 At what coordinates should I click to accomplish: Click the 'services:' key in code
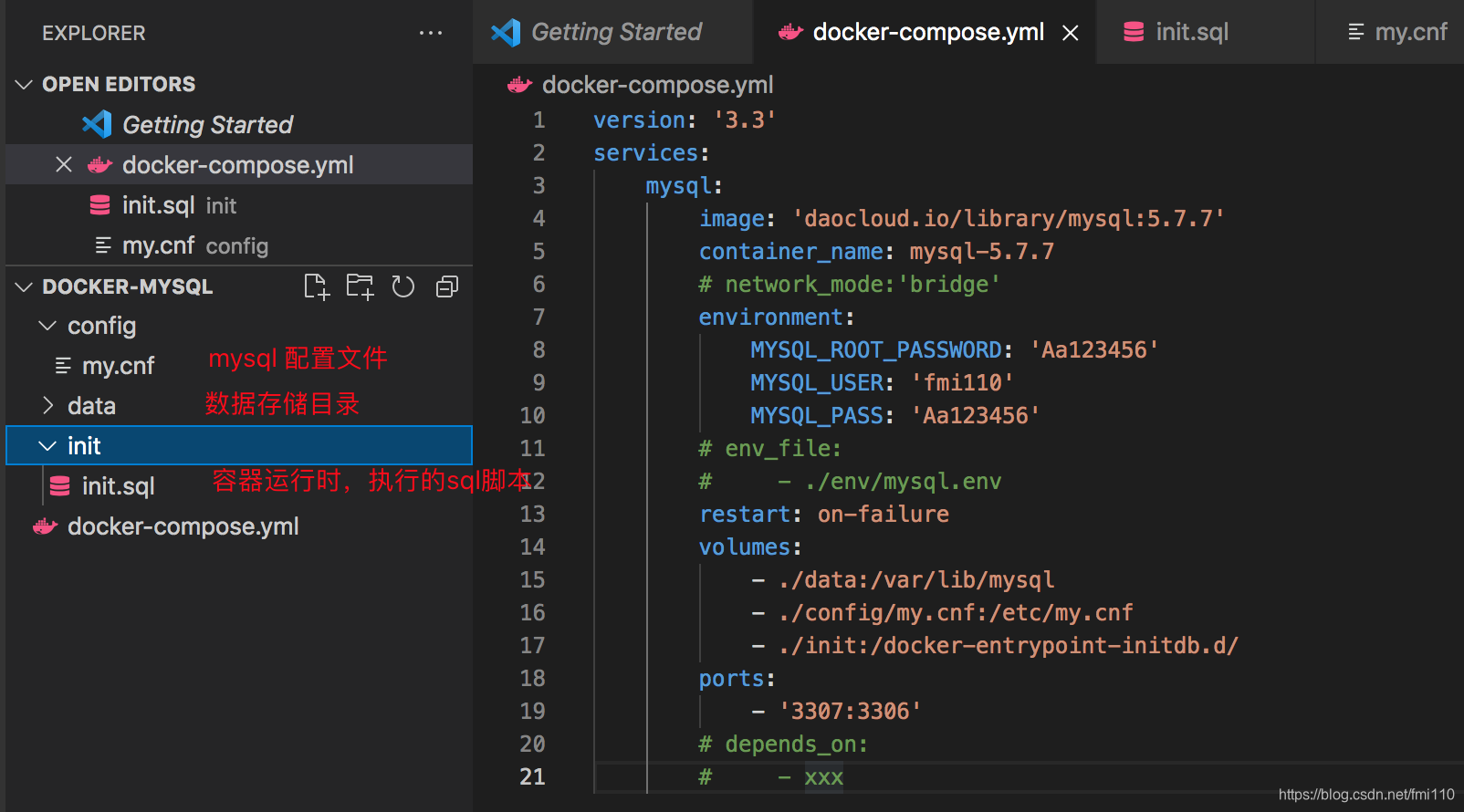[x=652, y=153]
